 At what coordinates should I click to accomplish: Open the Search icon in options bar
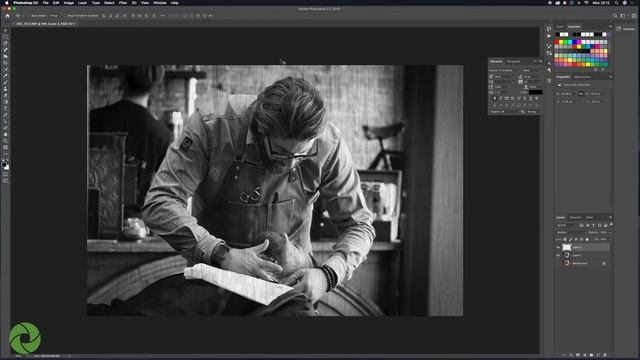coord(615,16)
